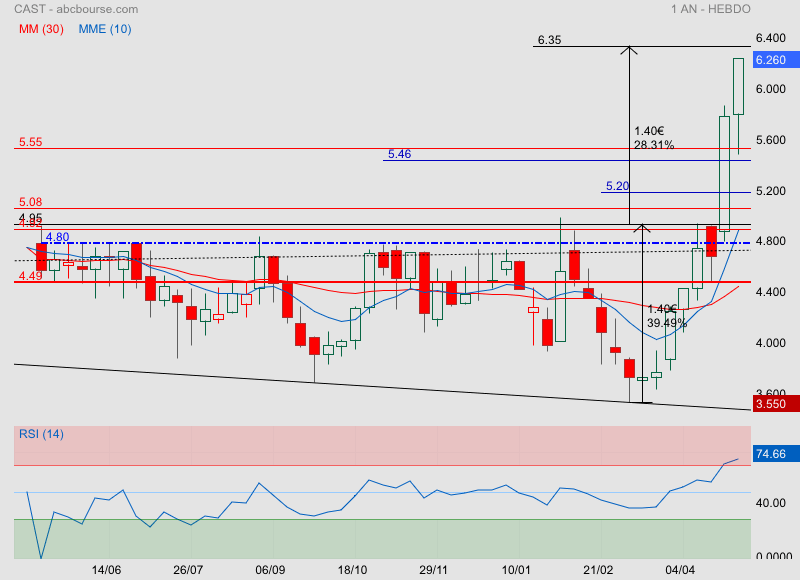
Task: Click the 14/06 date axis label
Action: click(x=106, y=570)
